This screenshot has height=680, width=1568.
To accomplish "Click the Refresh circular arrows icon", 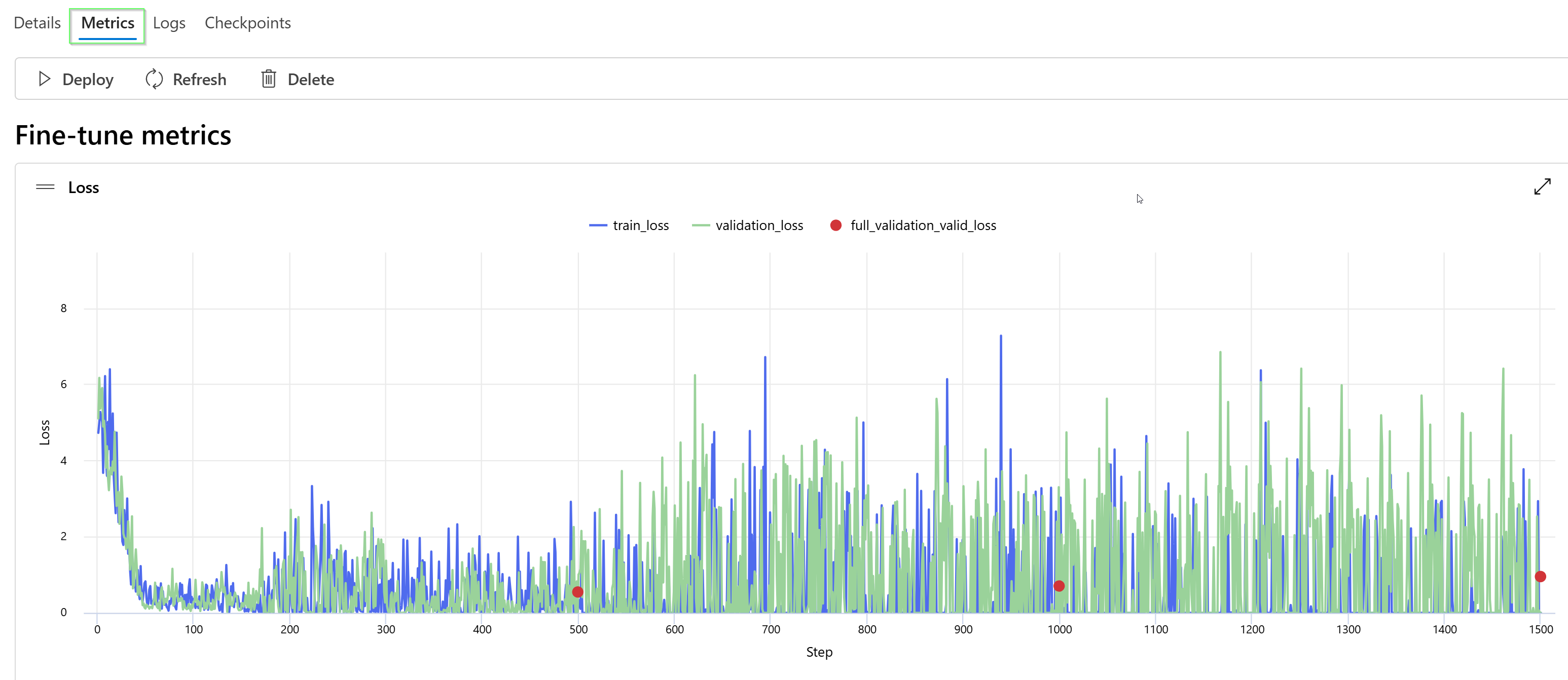I will tap(154, 79).
